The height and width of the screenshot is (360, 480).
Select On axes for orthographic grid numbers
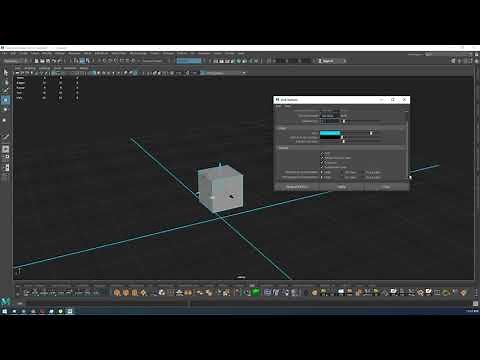tap(342, 177)
